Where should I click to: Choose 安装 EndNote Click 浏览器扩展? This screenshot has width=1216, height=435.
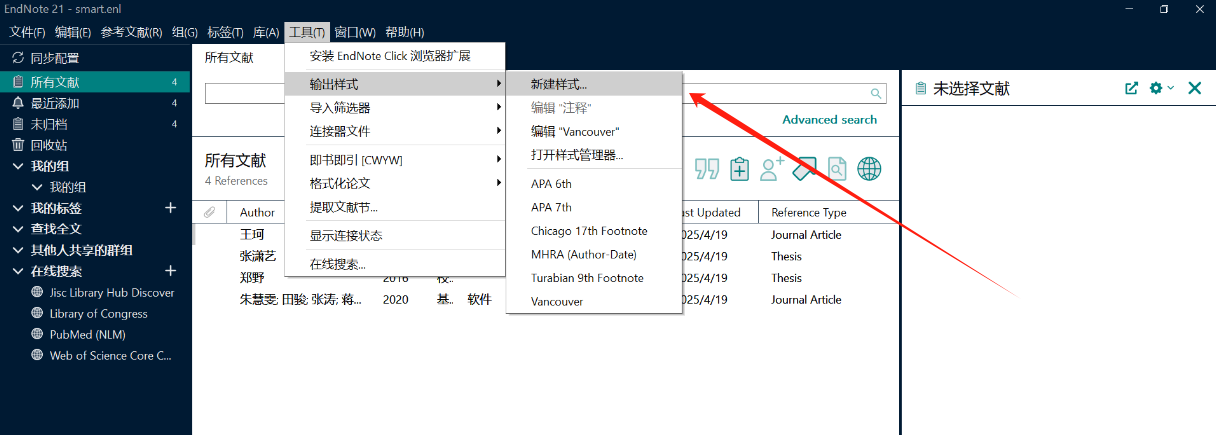coord(395,56)
